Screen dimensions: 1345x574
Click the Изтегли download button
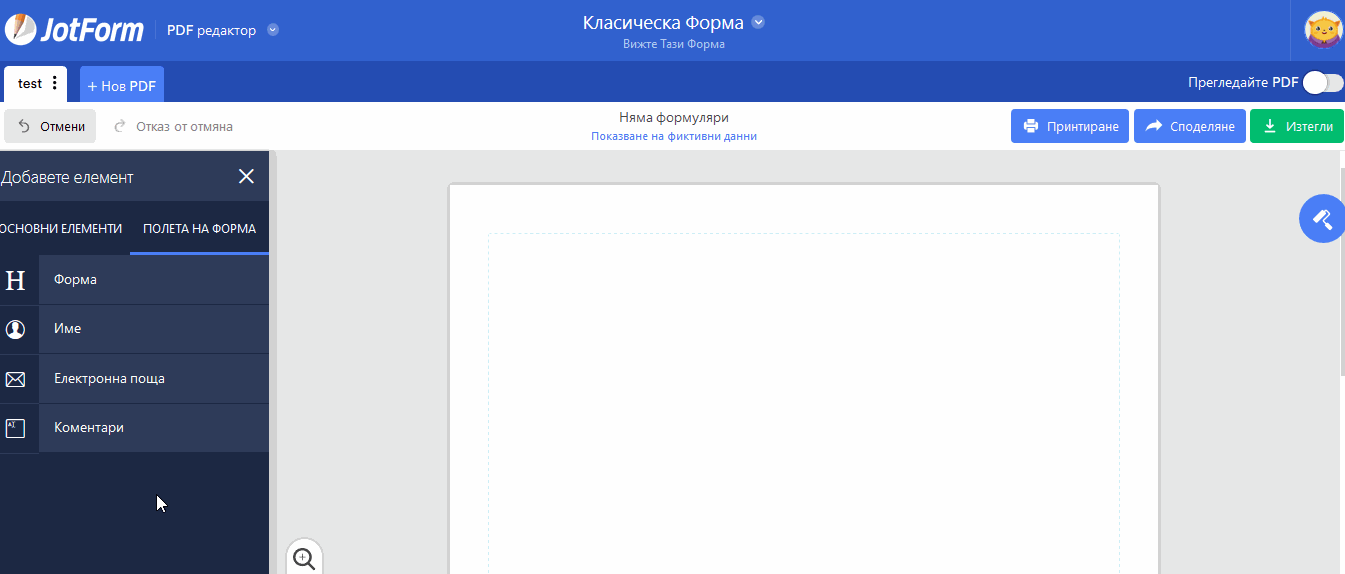coord(1296,126)
